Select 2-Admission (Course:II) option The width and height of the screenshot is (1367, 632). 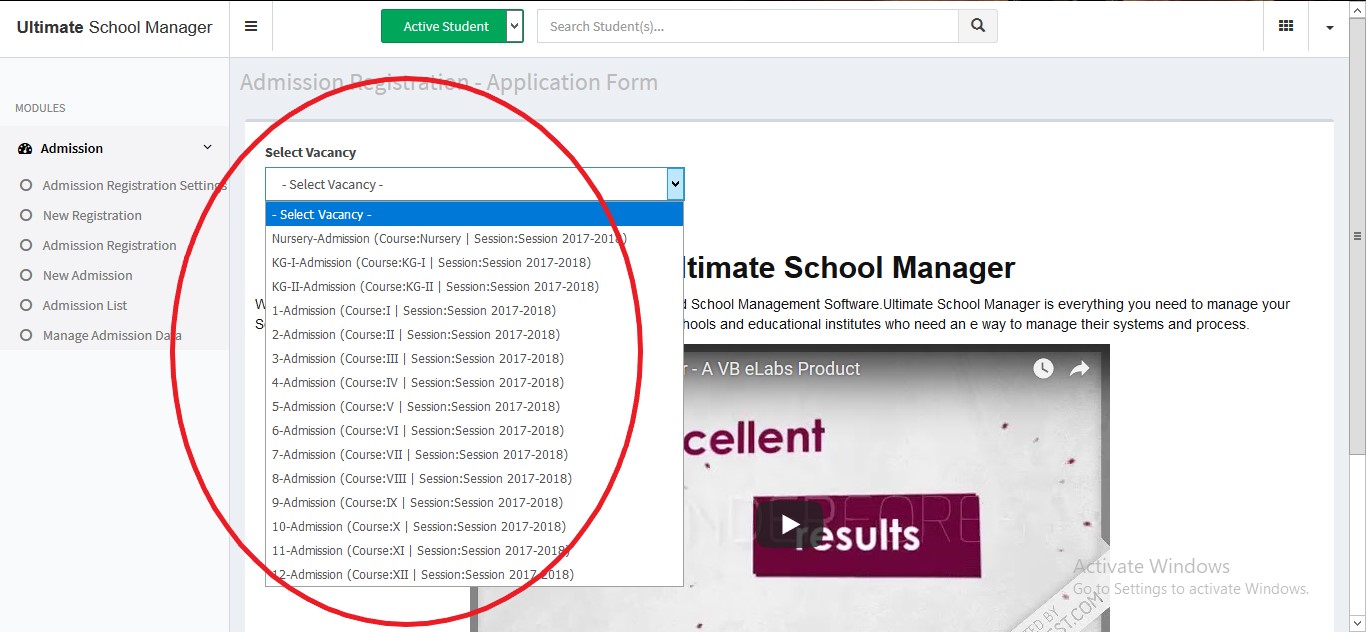tap(475, 334)
